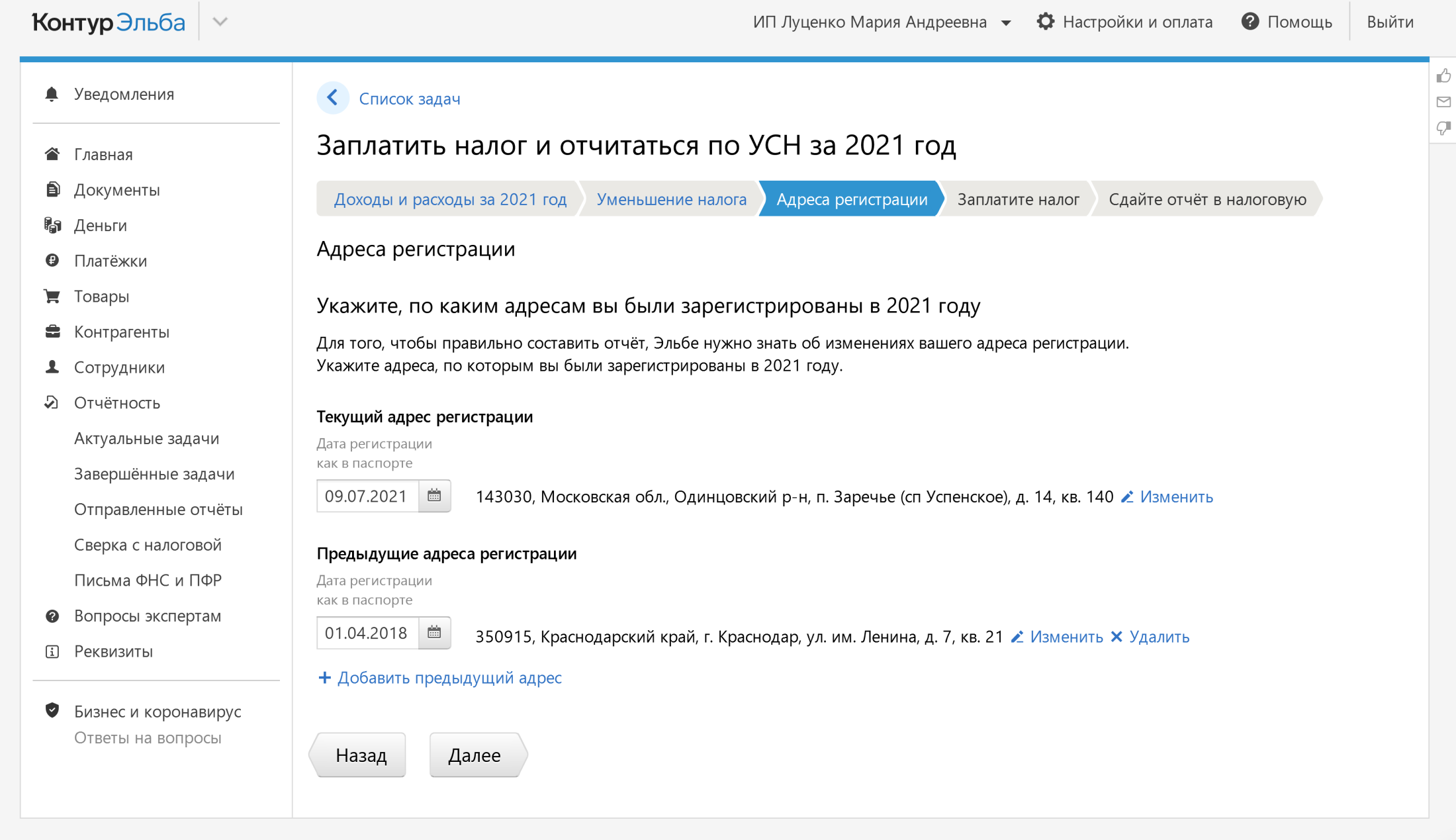Click the person icon for Сотрудники
Image resolution: width=1456 pixels, height=840 pixels.
click(x=52, y=367)
